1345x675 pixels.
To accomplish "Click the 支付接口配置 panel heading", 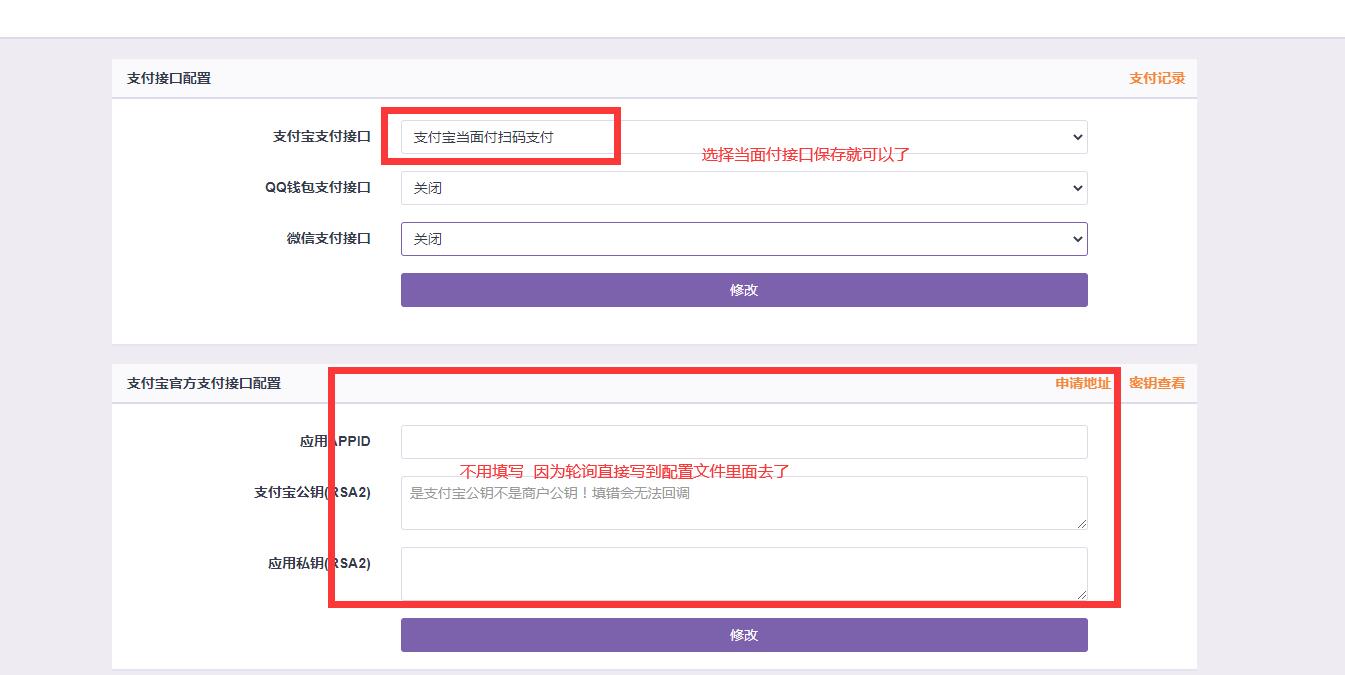I will coord(169,78).
